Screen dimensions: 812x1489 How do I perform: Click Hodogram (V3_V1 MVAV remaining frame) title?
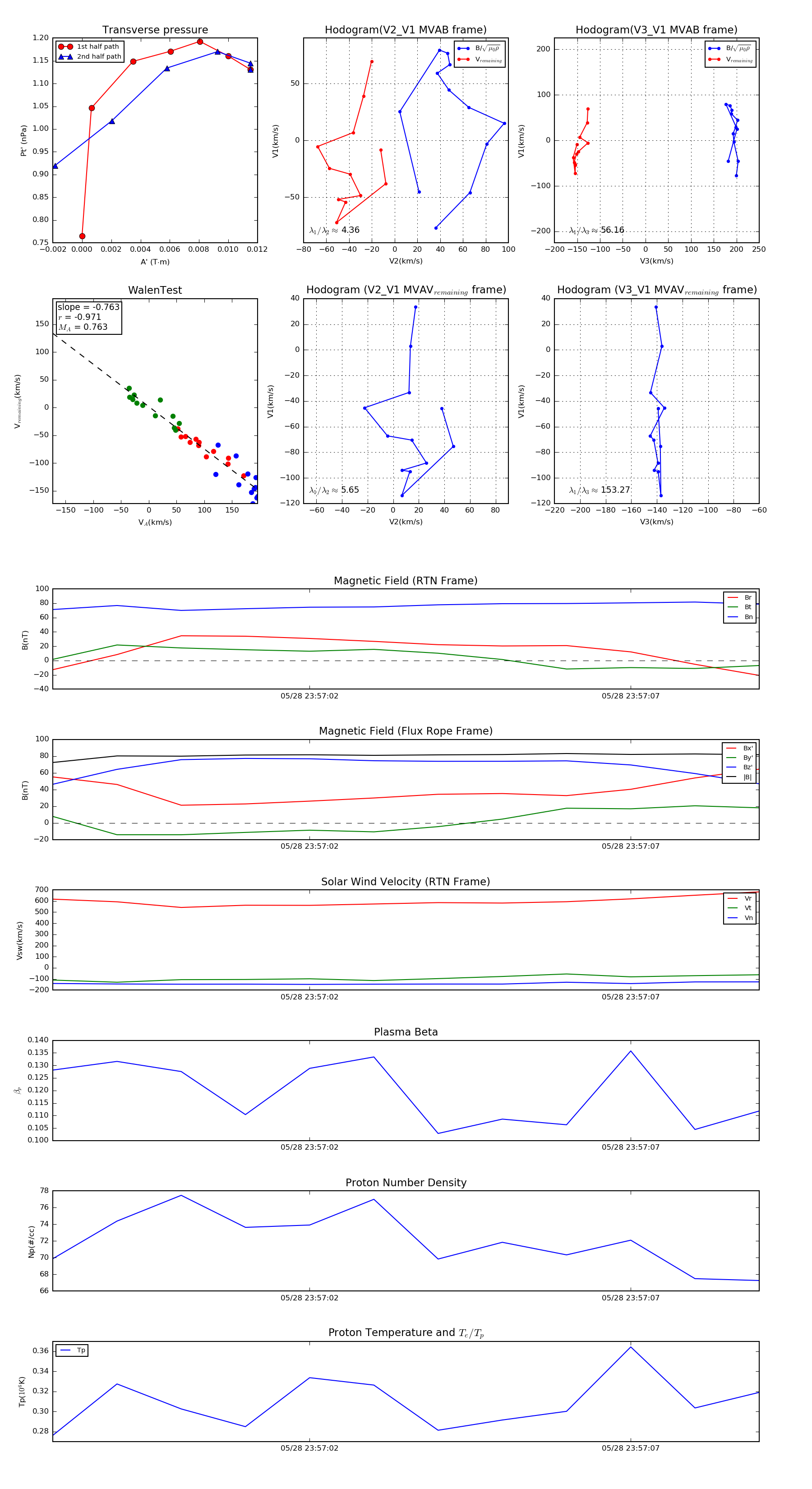656,290
